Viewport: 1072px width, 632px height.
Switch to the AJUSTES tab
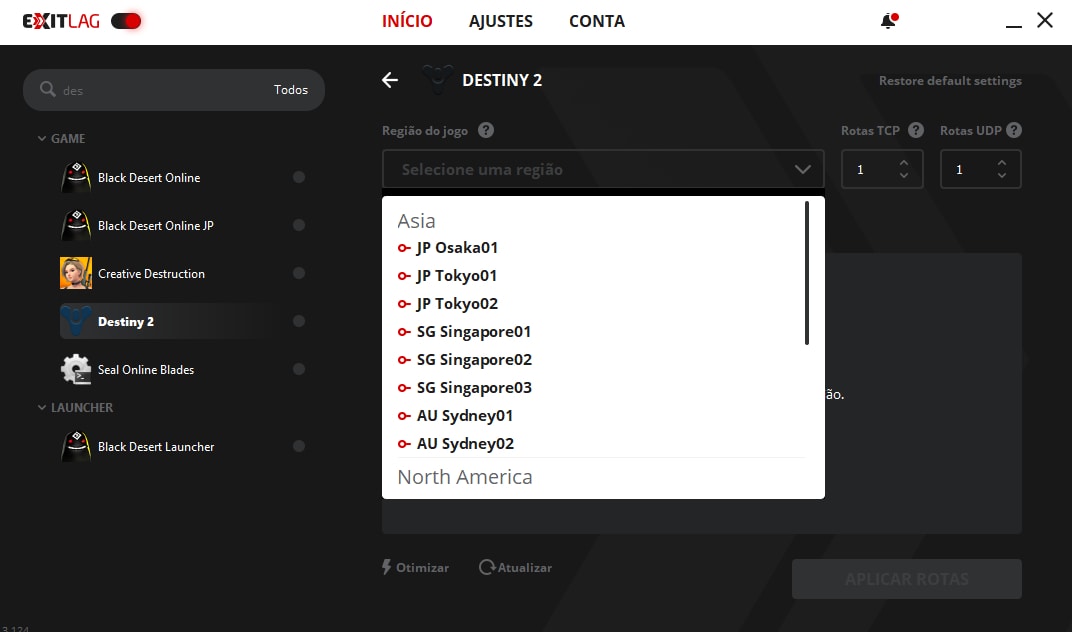pos(501,21)
